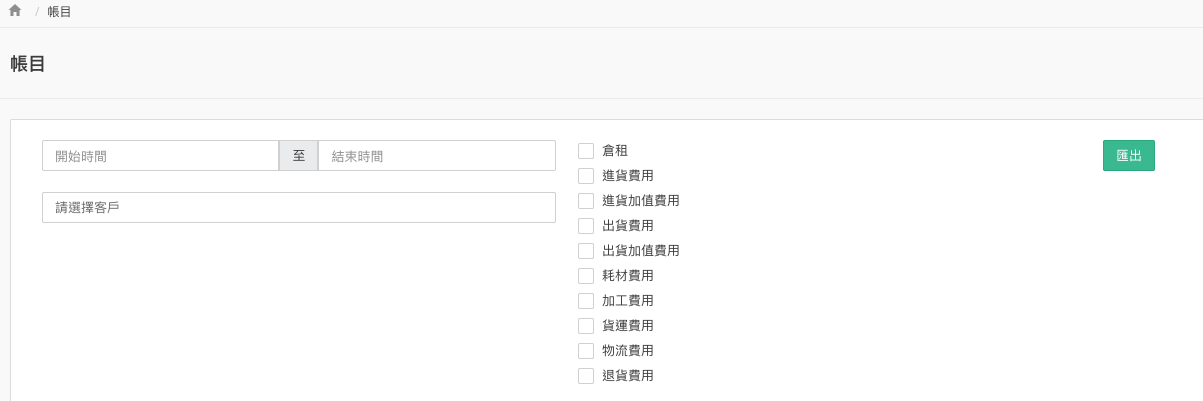This screenshot has width=1203, height=401.
Task: Click the 倉租 label text
Action: click(615, 151)
